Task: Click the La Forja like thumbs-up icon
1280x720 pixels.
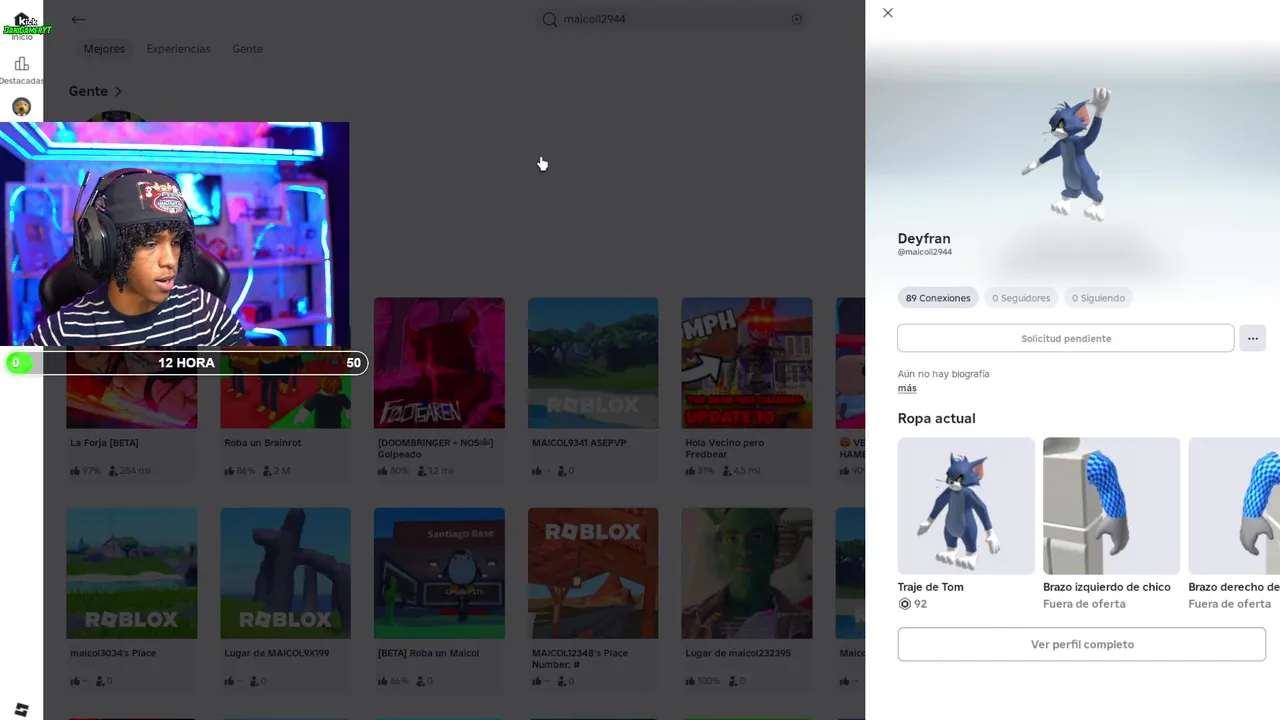Action: coord(75,471)
